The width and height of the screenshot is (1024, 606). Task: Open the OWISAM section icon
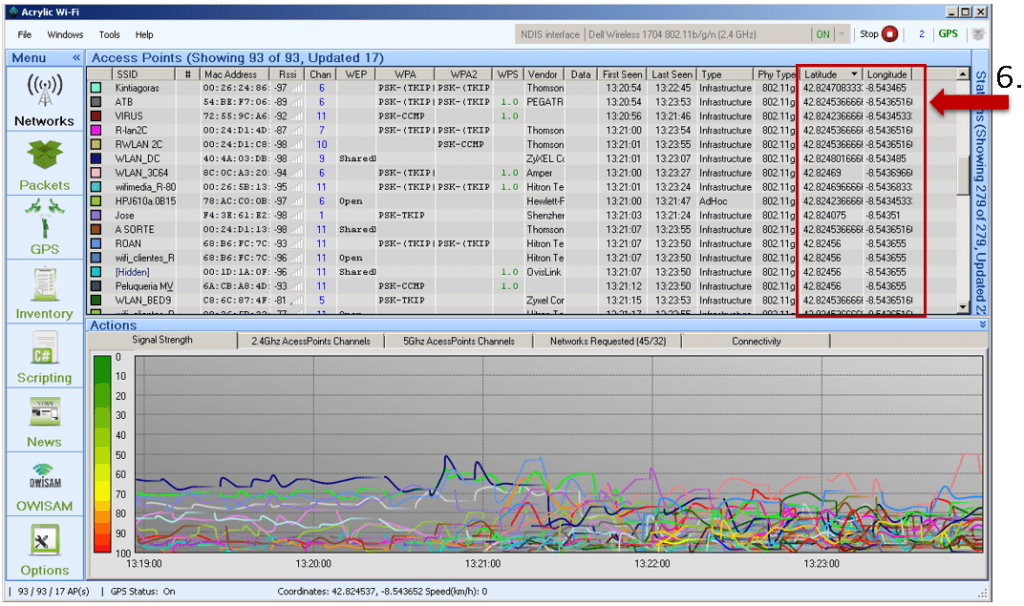pyautogui.click(x=44, y=477)
